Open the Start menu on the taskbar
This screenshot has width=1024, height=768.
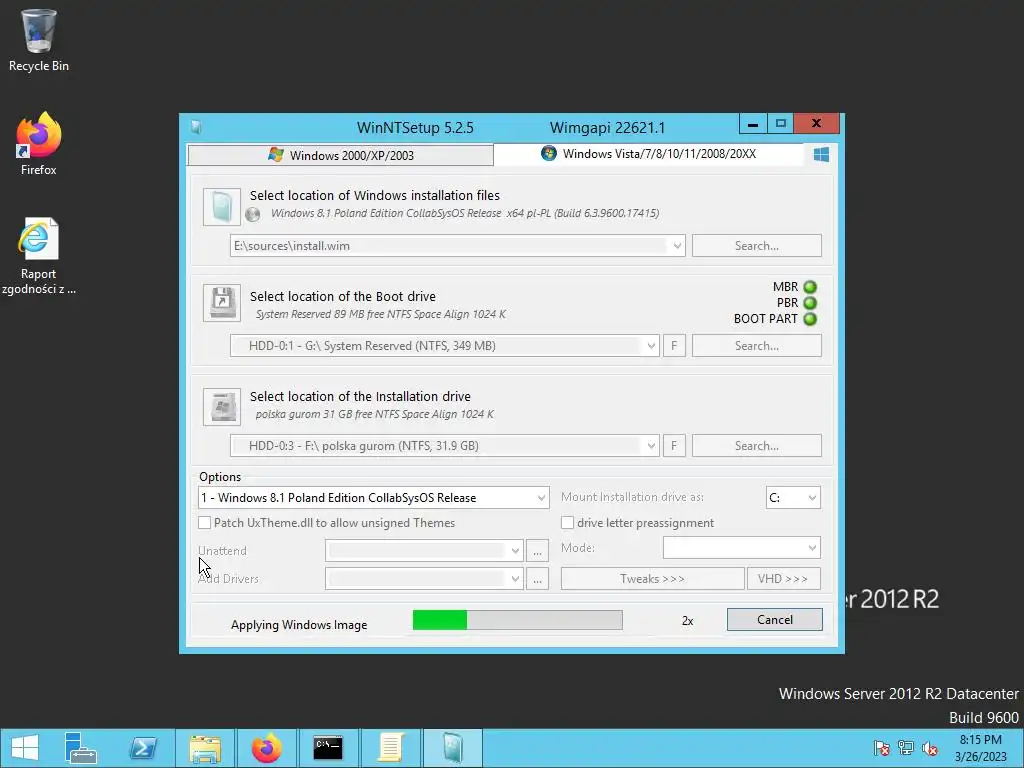tap(25, 748)
